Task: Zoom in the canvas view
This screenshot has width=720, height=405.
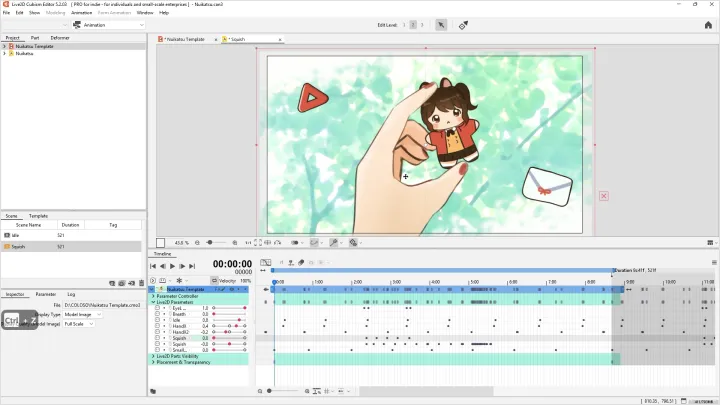Action: (235, 242)
